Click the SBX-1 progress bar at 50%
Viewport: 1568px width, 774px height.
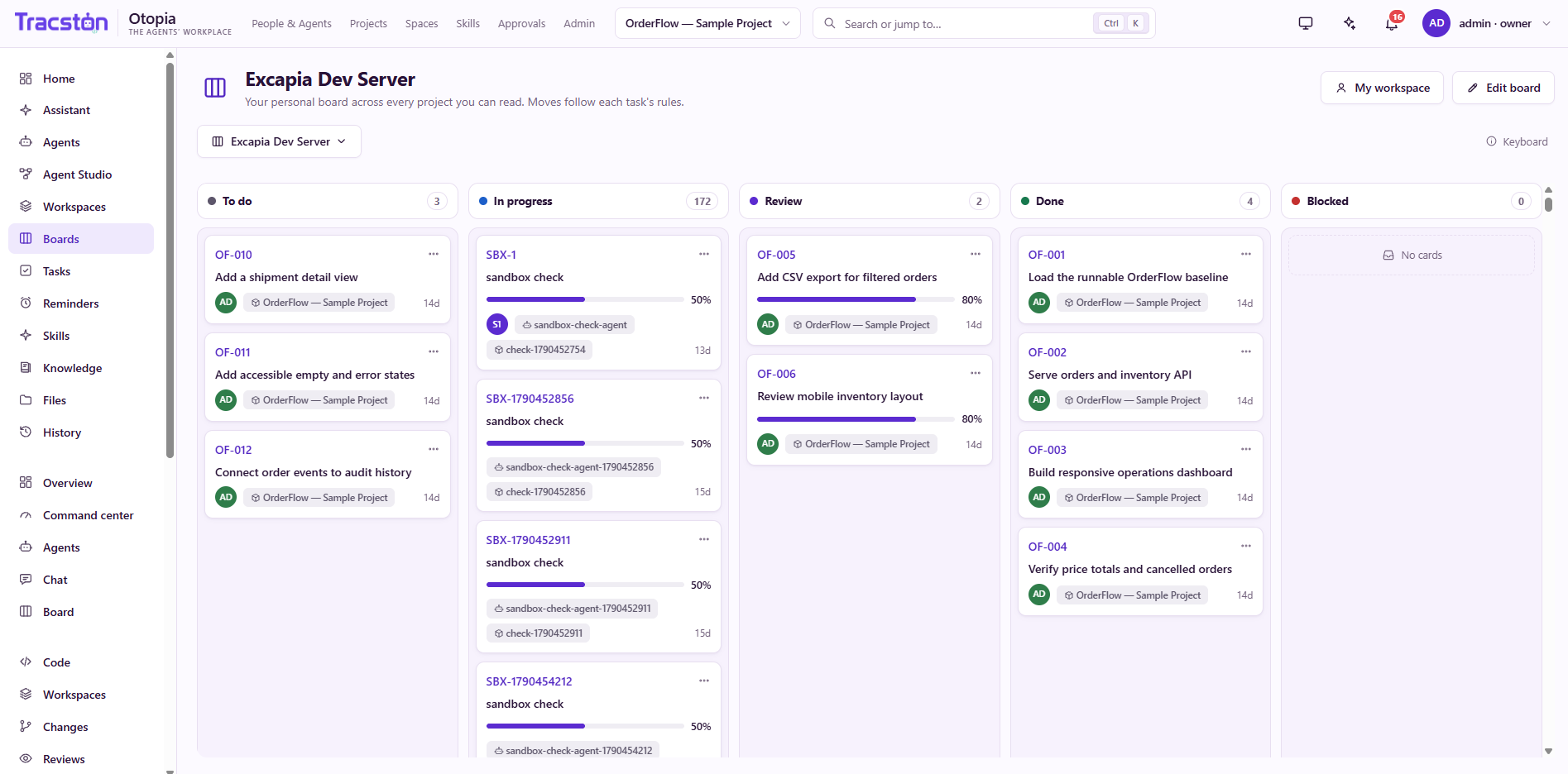[x=585, y=299]
